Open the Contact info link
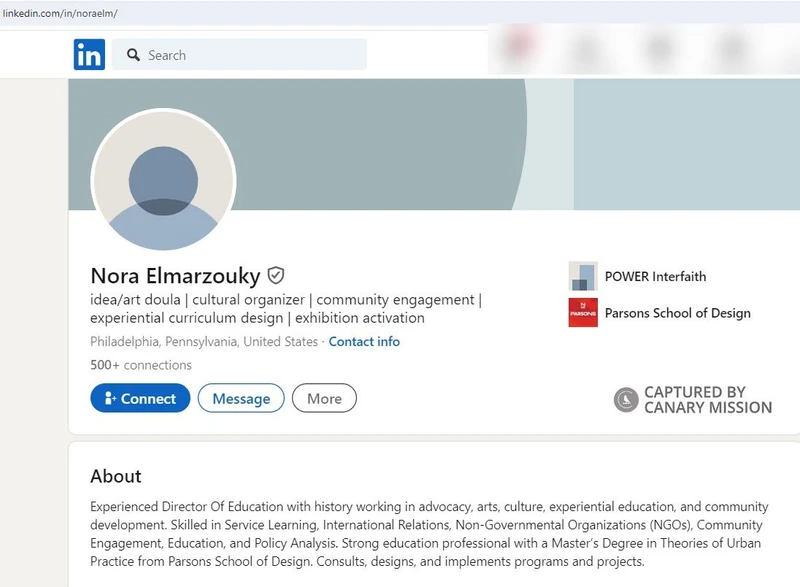 pyautogui.click(x=364, y=341)
